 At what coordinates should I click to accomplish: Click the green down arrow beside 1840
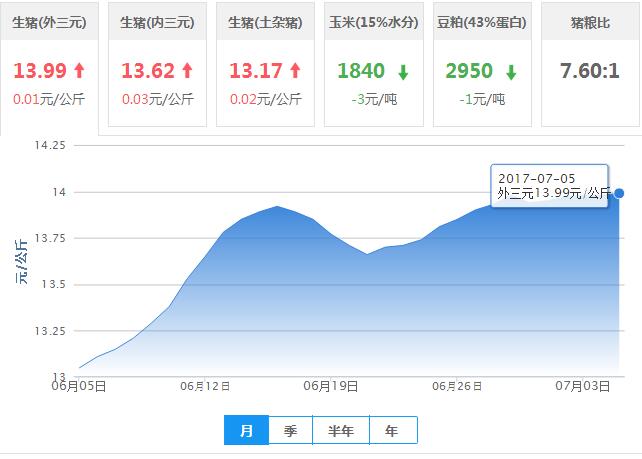pos(401,72)
